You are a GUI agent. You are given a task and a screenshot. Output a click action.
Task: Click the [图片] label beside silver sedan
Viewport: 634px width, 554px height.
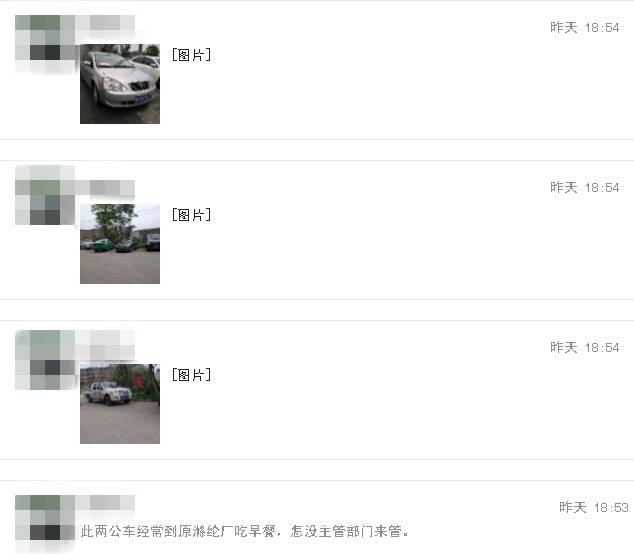click(x=191, y=55)
